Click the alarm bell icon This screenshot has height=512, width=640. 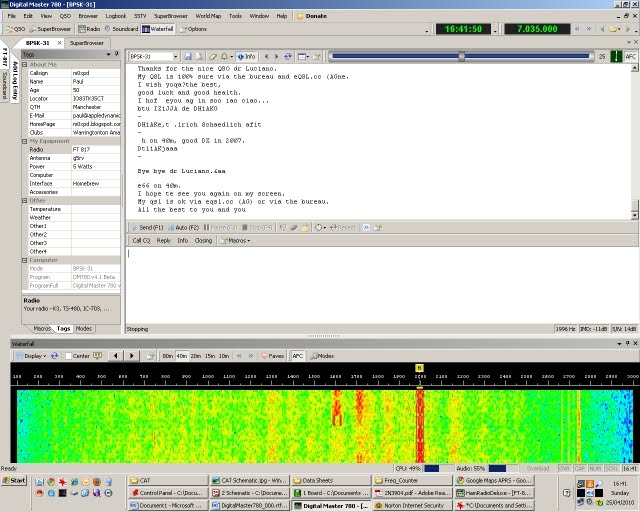point(224,57)
